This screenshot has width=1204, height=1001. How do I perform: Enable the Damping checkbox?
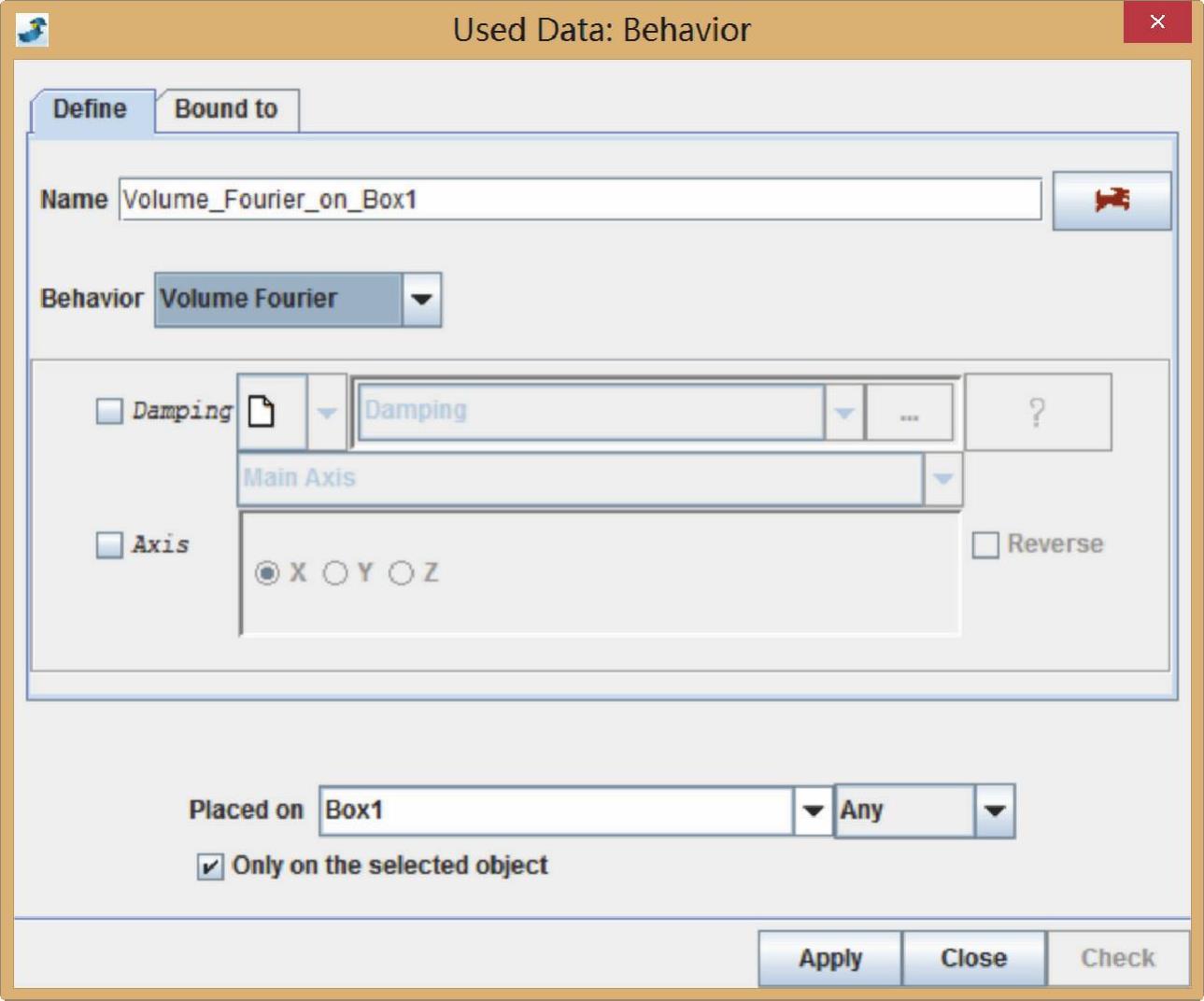[x=109, y=412]
